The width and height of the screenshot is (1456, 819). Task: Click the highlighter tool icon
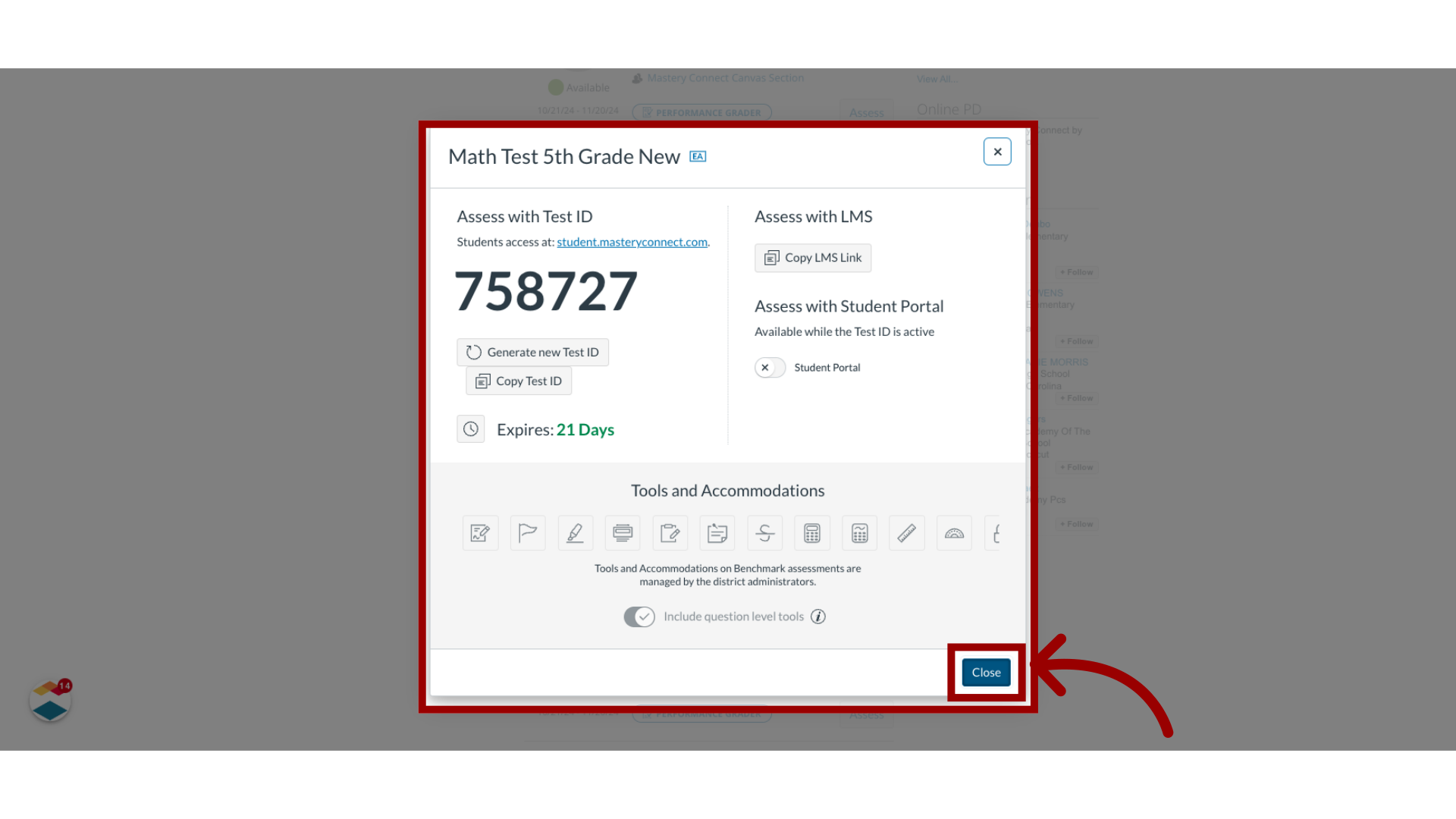575,532
